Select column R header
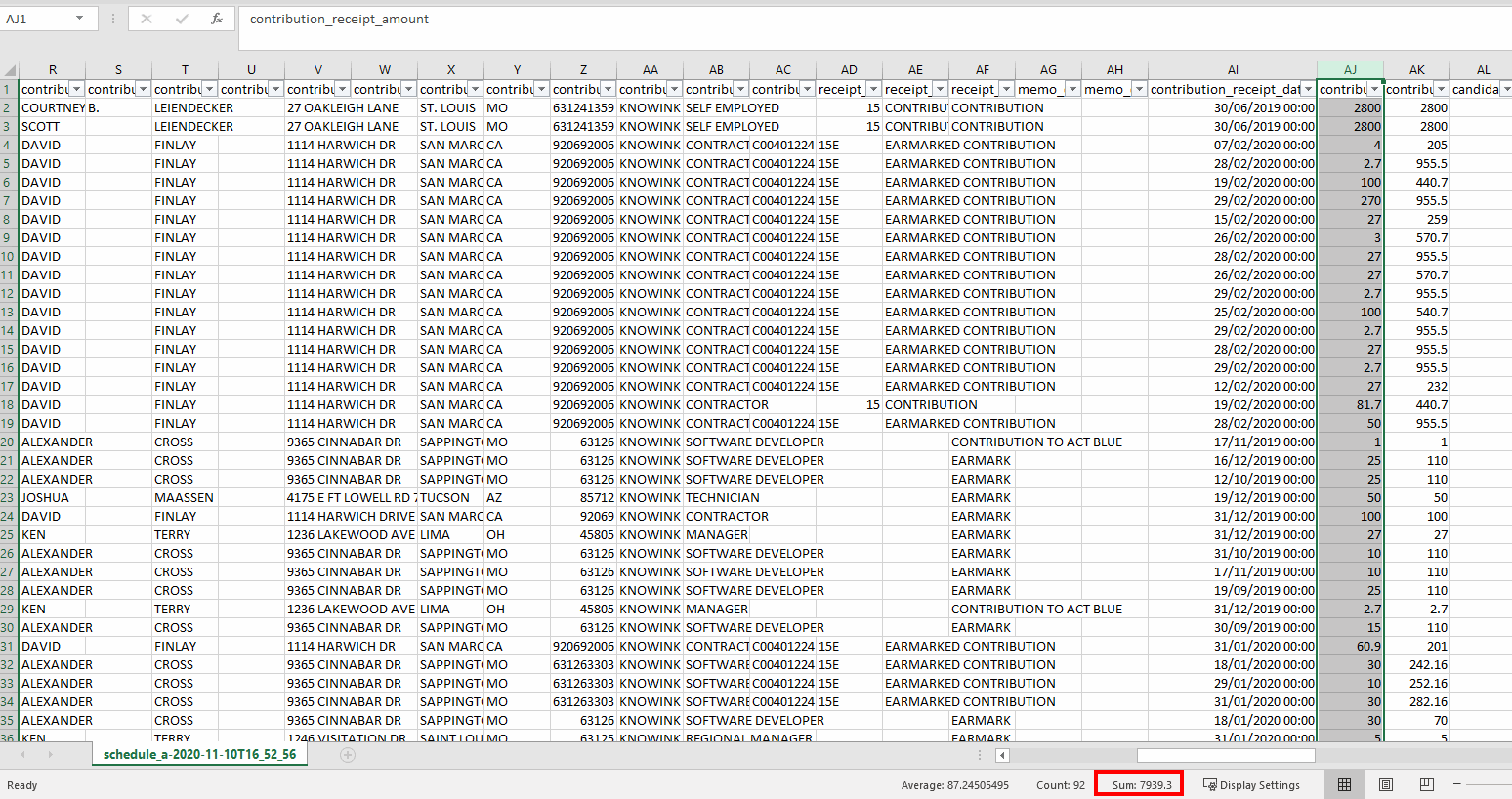Image resolution: width=1512 pixels, height=799 pixels. 53,70
